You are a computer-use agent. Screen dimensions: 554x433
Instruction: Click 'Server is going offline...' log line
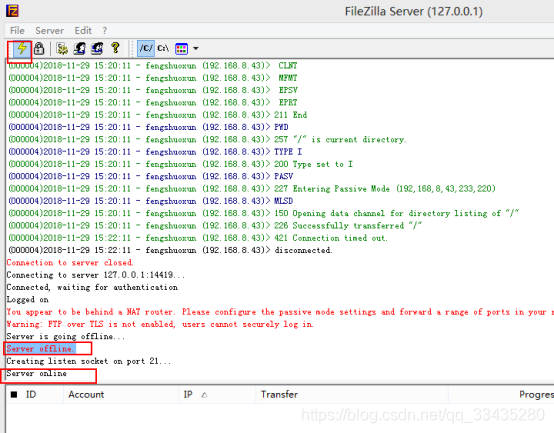(66, 337)
